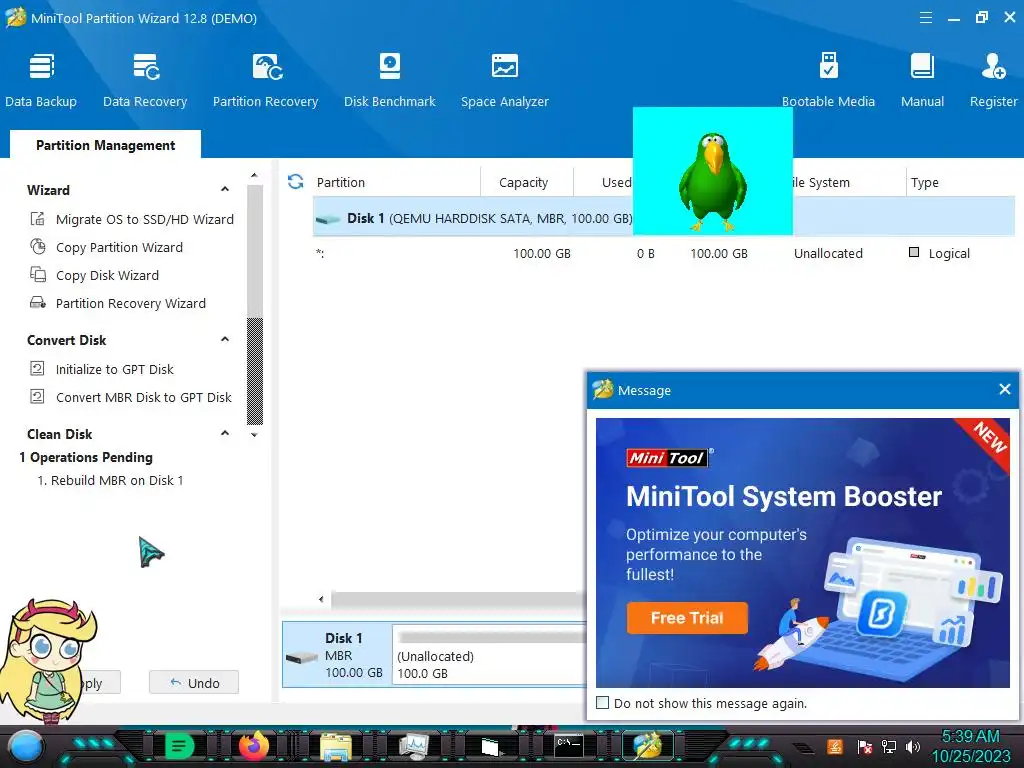This screenshot has height=768, width=1024.
Task: Click the Free Trial button in ad
Action: (x=687, y=618)
